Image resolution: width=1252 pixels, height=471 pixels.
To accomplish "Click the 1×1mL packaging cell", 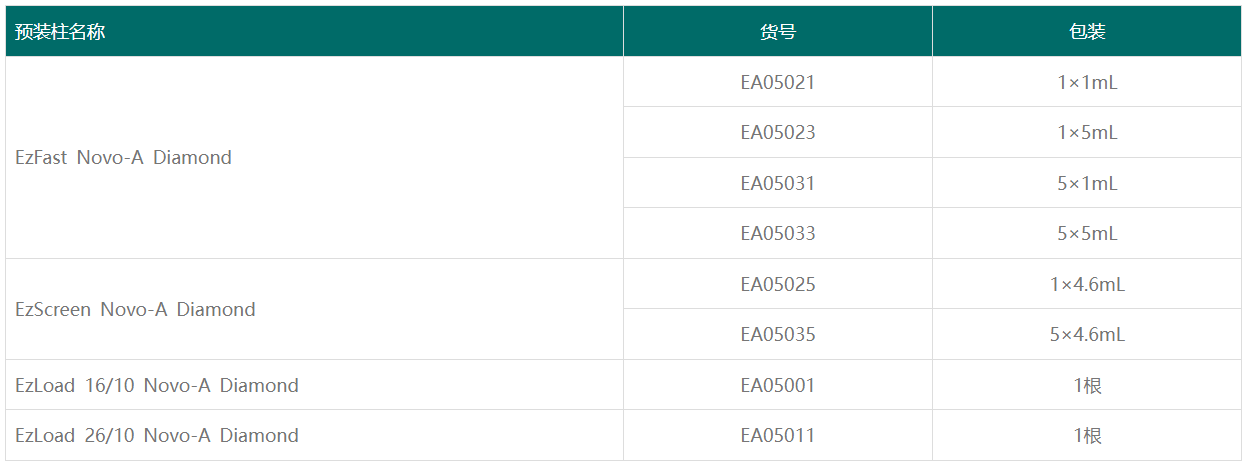I will point(1087,83).
